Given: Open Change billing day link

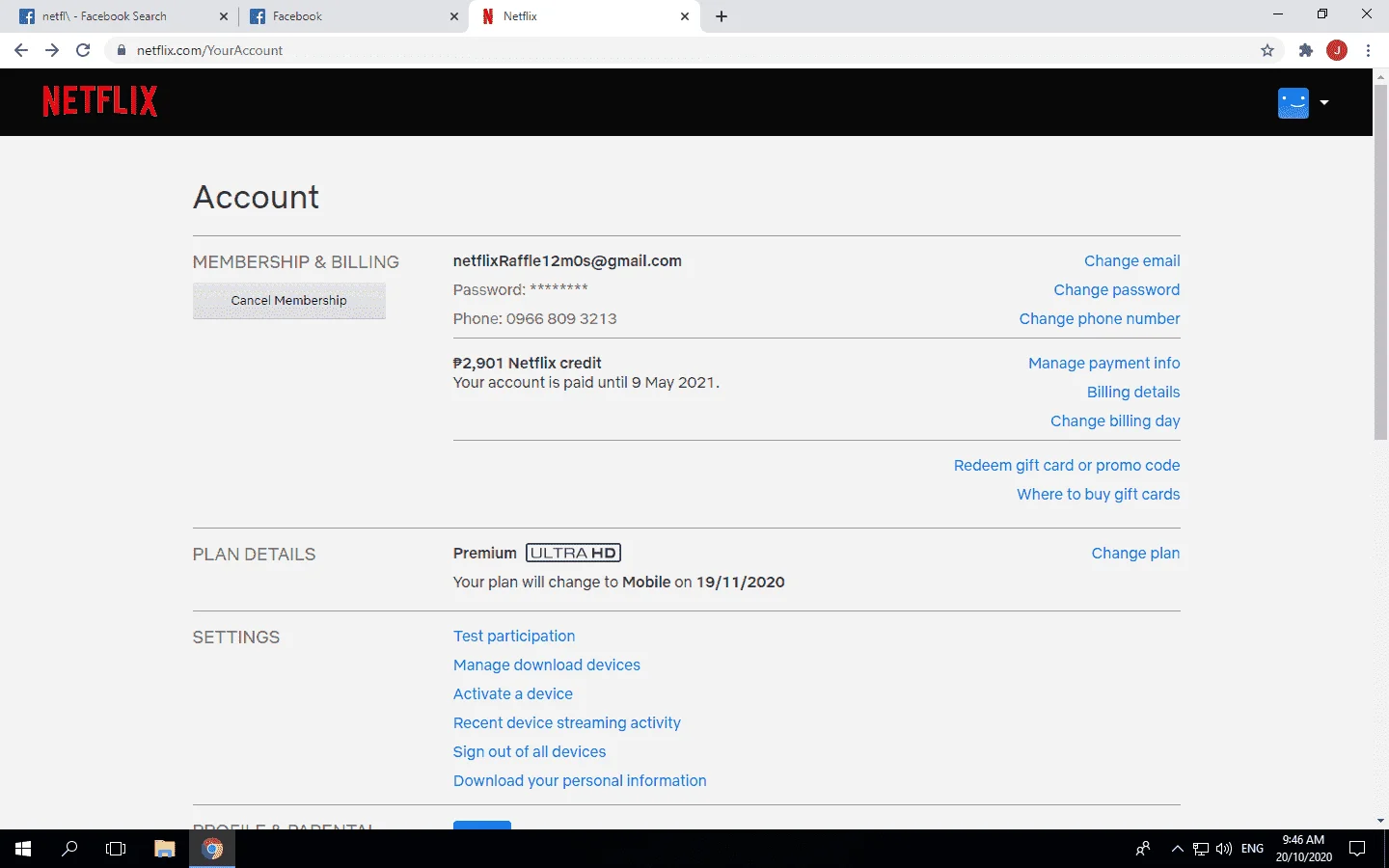Looking at the screenshot, I should click(x=1115, y=420).
